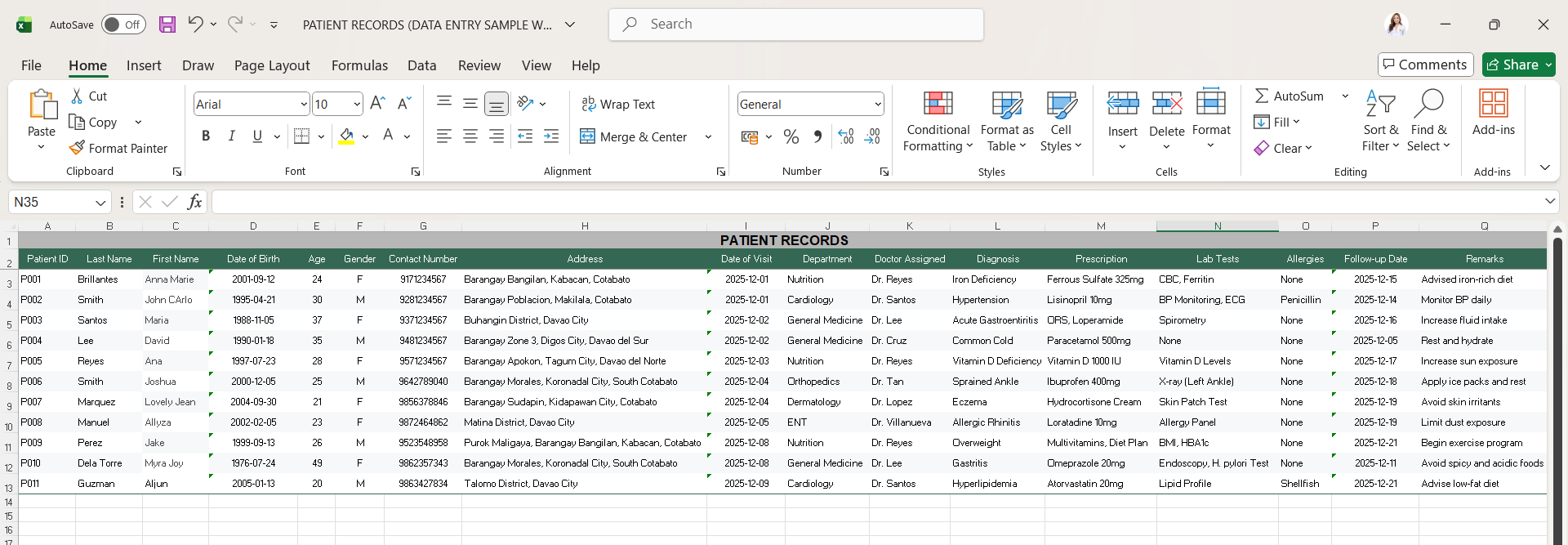Switch to the Formulas tab
Viewport: 1568px width, 545px height.
[359, 65]
